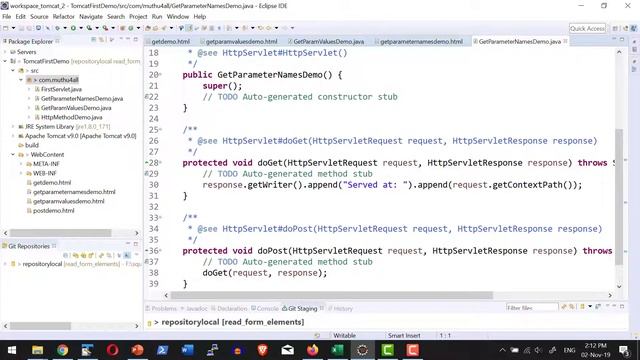640x360 pixels.
Task: Click the Package Explorer horizontal scrollbar
Action: click(60, 233)
